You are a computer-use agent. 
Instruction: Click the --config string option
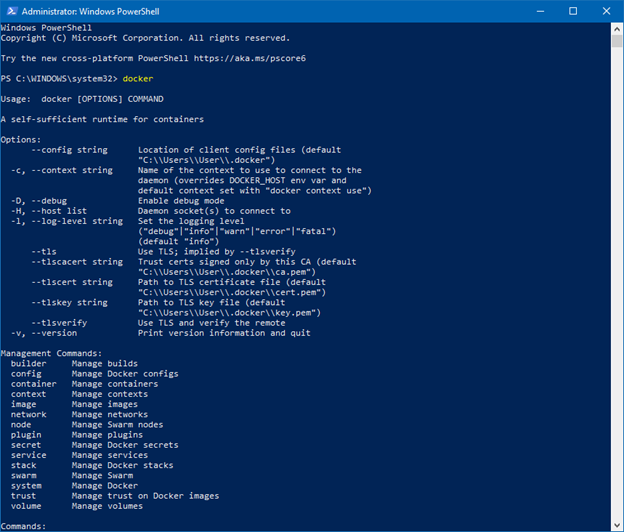[x=69, y=150]
